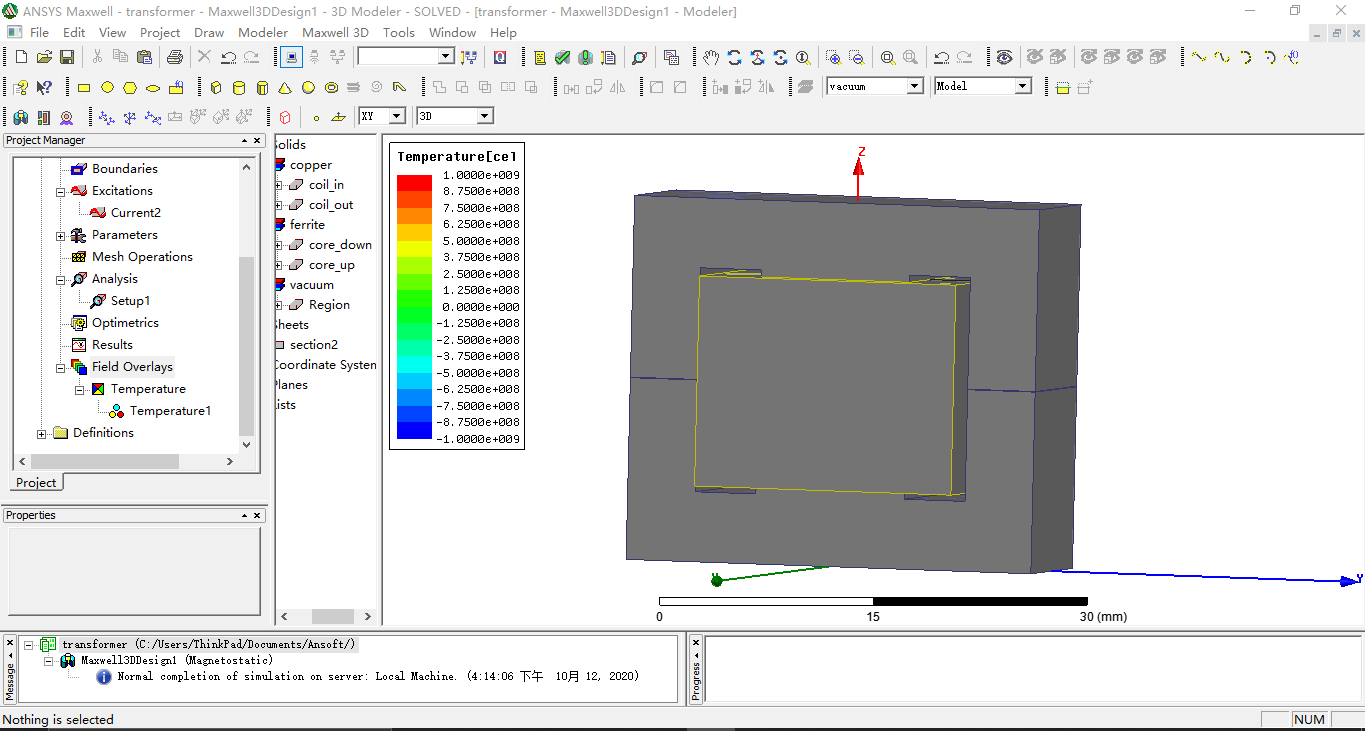Click the Zoom Out magnifier icon
Screen dimensions: 1365x731
click(x=856, y=57)
